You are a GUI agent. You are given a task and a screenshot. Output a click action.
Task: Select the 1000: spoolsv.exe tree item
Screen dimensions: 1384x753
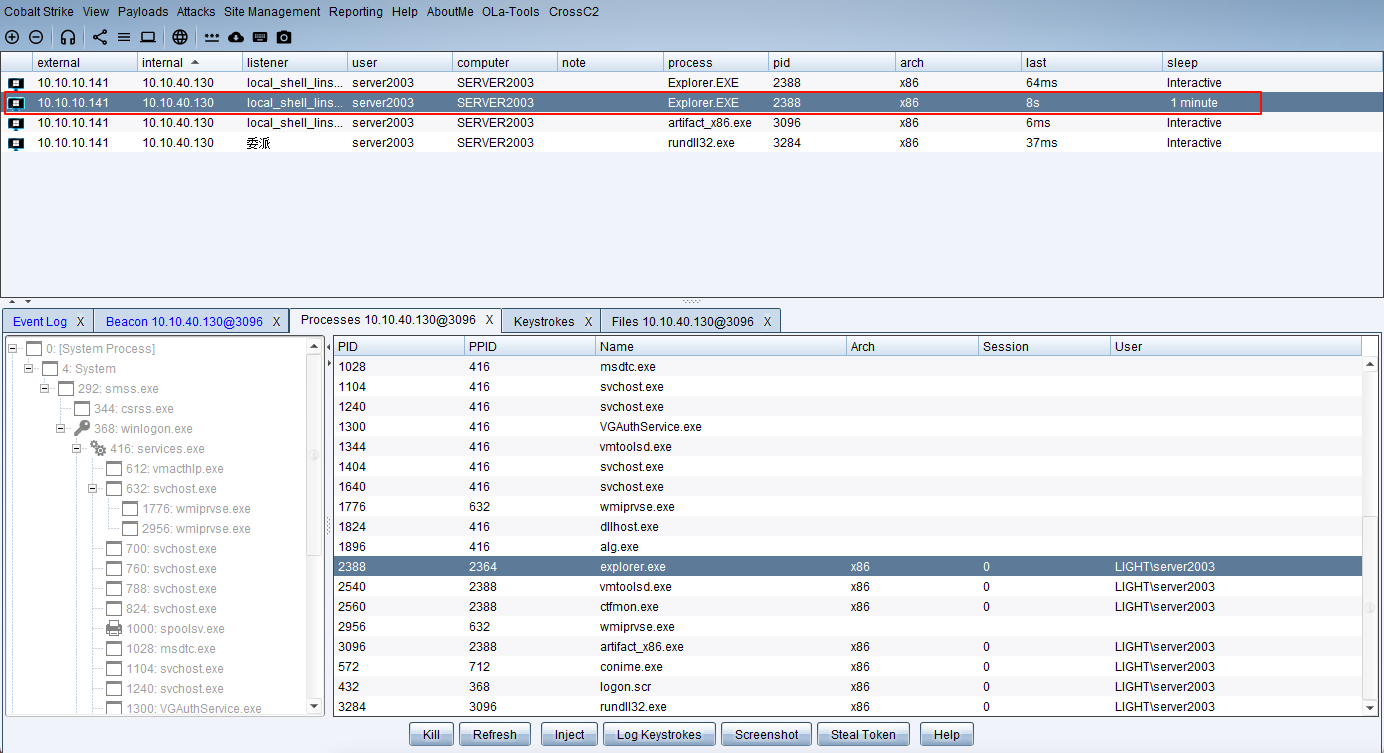point(175,628)
